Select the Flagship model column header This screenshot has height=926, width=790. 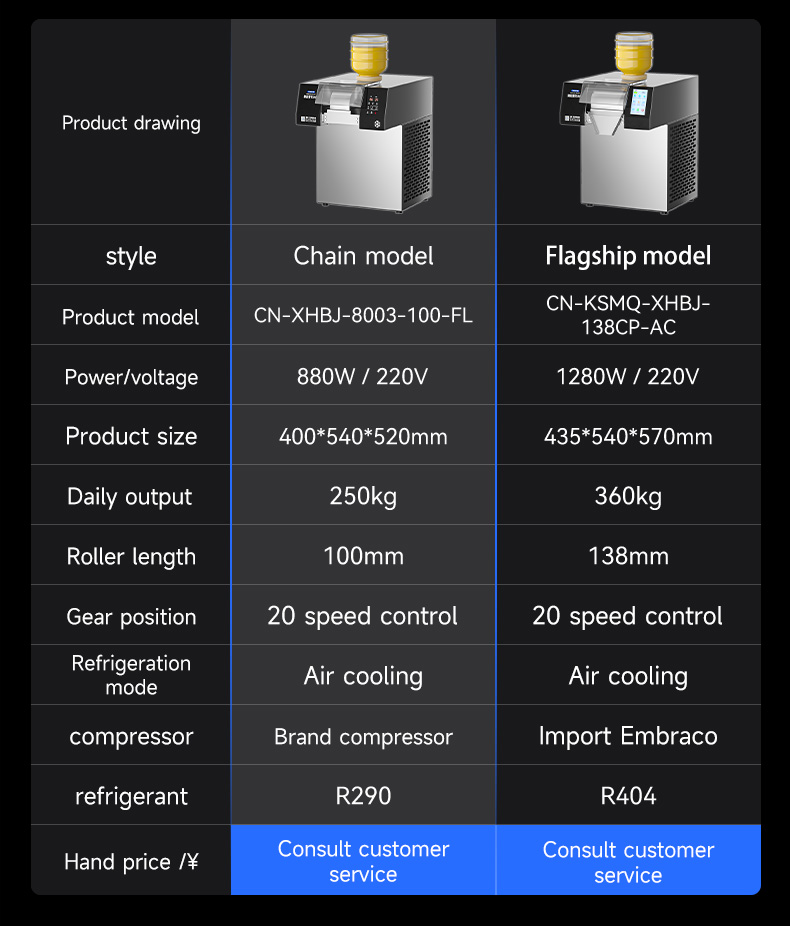[x=628, y=256]
